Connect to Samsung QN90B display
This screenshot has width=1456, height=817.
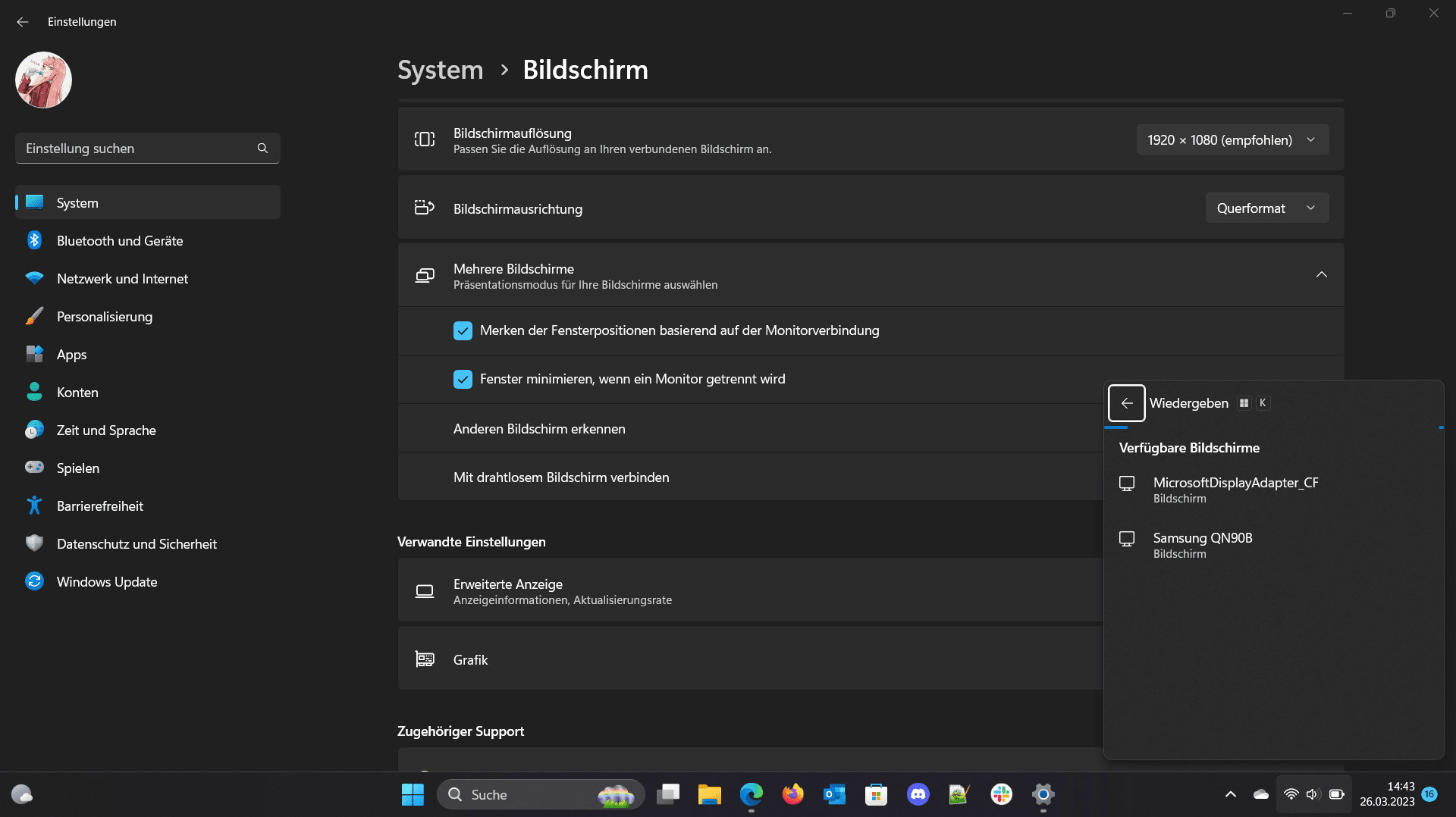1202,545
